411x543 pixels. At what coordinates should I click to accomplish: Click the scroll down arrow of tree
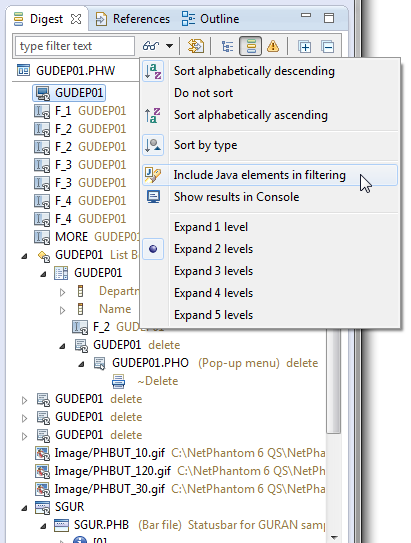334,537
